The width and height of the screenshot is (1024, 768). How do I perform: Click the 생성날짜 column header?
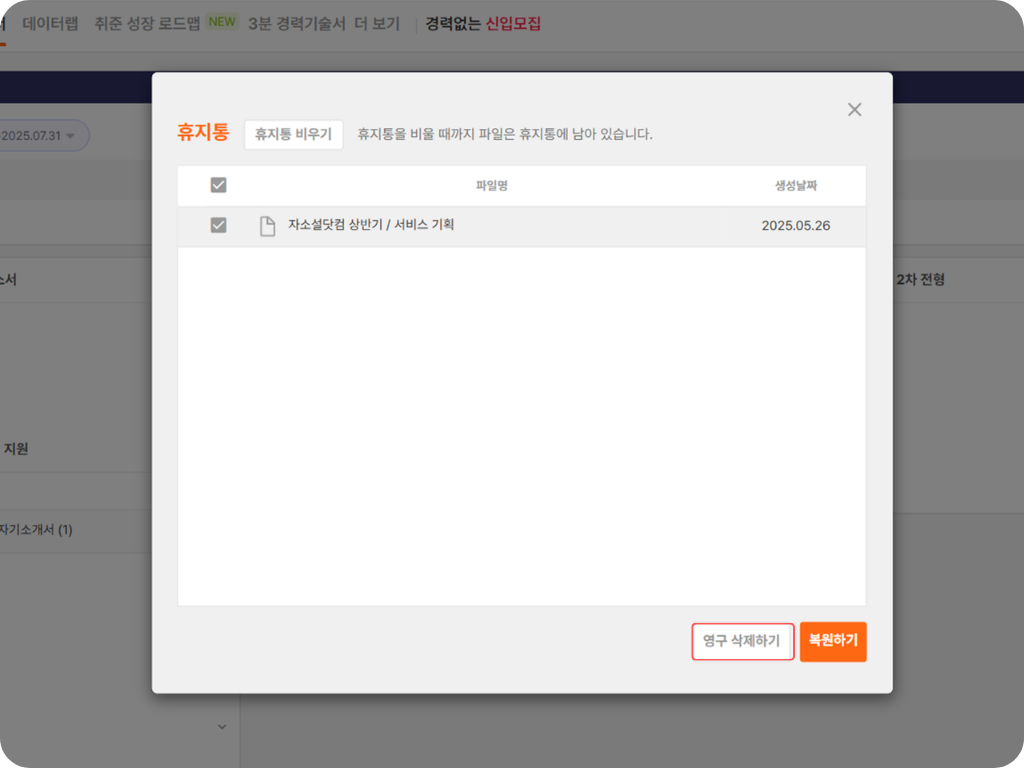796,185
